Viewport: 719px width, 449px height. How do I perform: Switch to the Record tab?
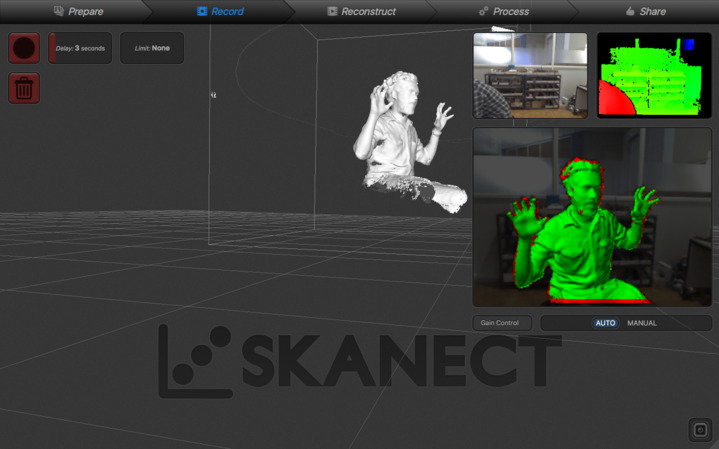coord(221,11)
